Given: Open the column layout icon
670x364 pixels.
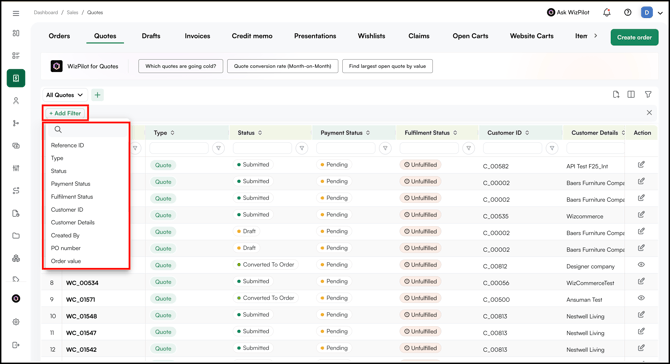Looking at the screenshot, I should click(x=631, y=94).
